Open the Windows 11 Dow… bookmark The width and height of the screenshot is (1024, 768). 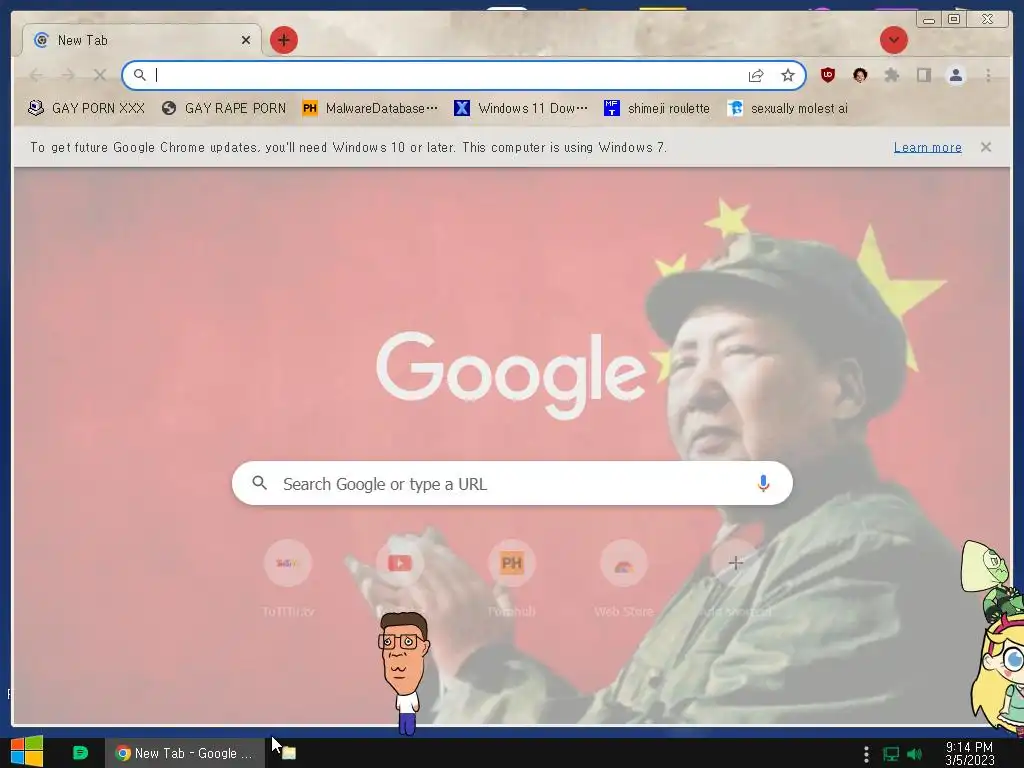(x=521, y=108)
